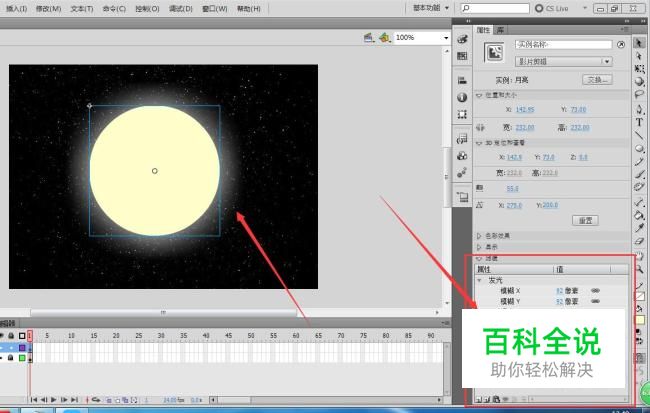
Task: Click Edit Scene icon above stage
Action: tap(369, 38)
